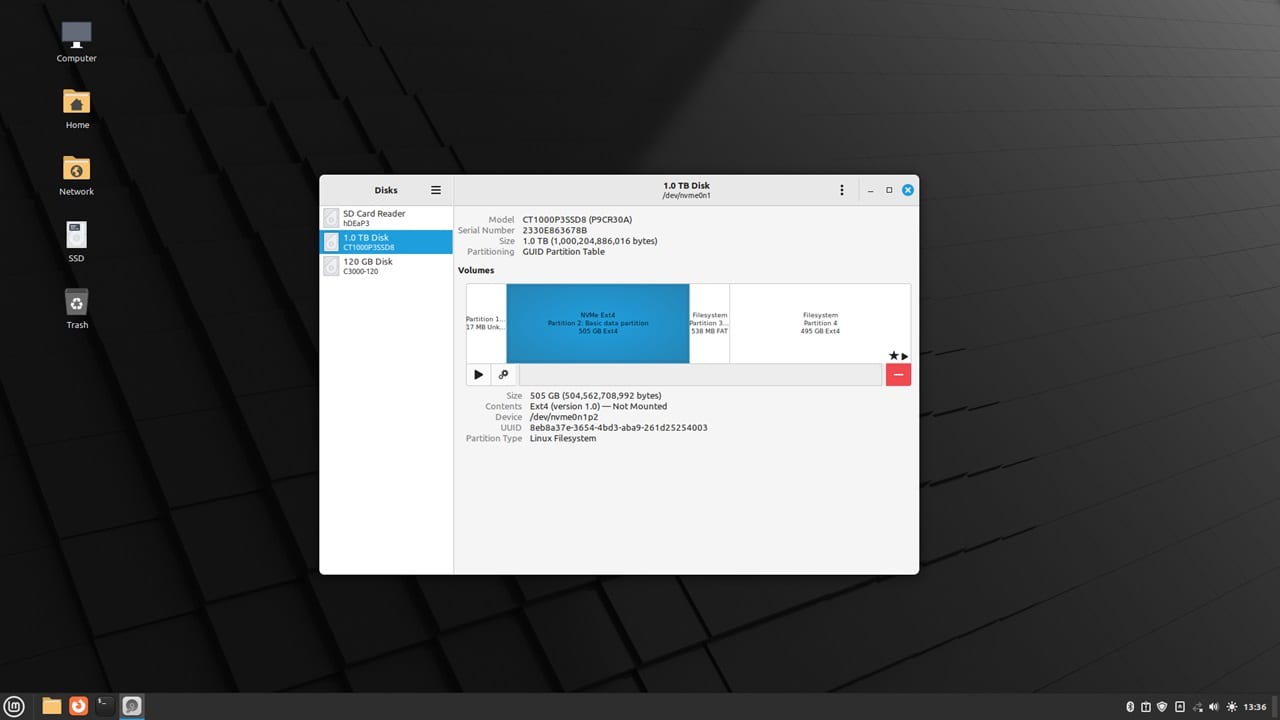This screenshot has width=1280, height=720.
Task: Open additional partition options via the gear icon
Action: 504,374
